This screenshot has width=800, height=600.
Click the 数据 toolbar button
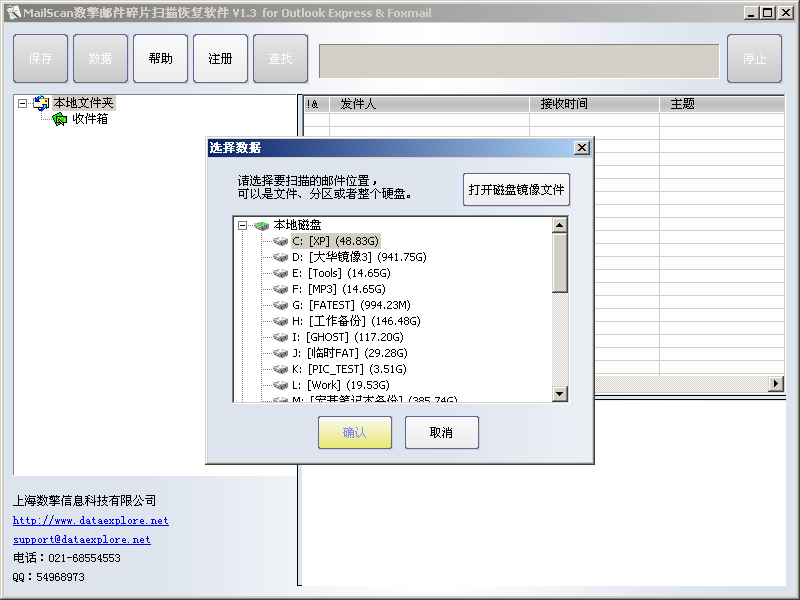tap(100, 59)
